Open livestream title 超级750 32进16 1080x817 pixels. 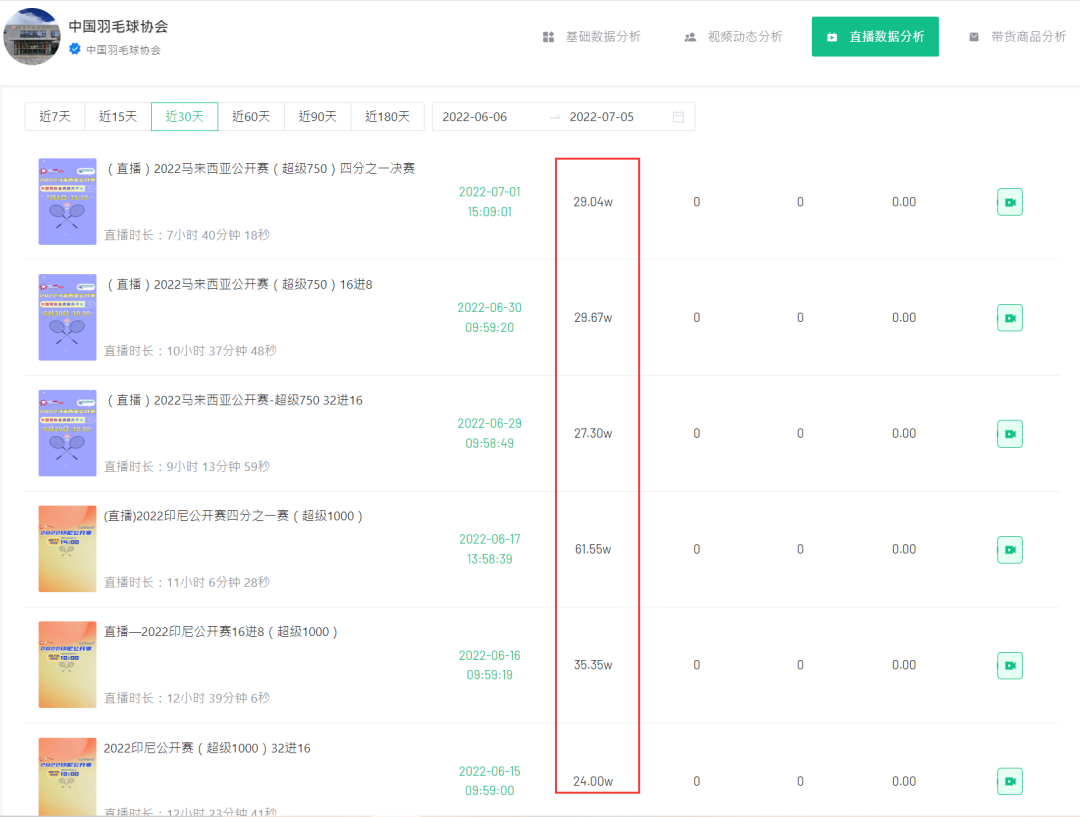point(234,400)
